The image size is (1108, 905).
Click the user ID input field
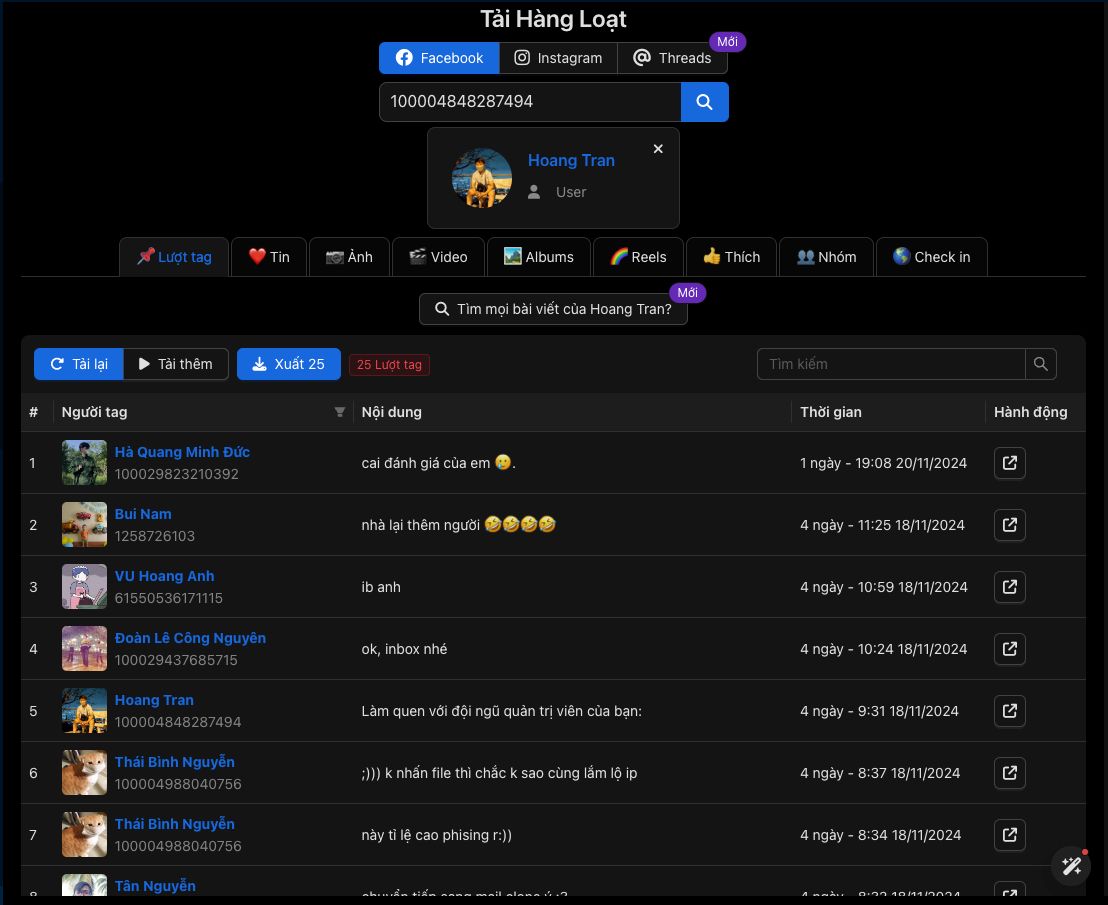coord(530,102)
